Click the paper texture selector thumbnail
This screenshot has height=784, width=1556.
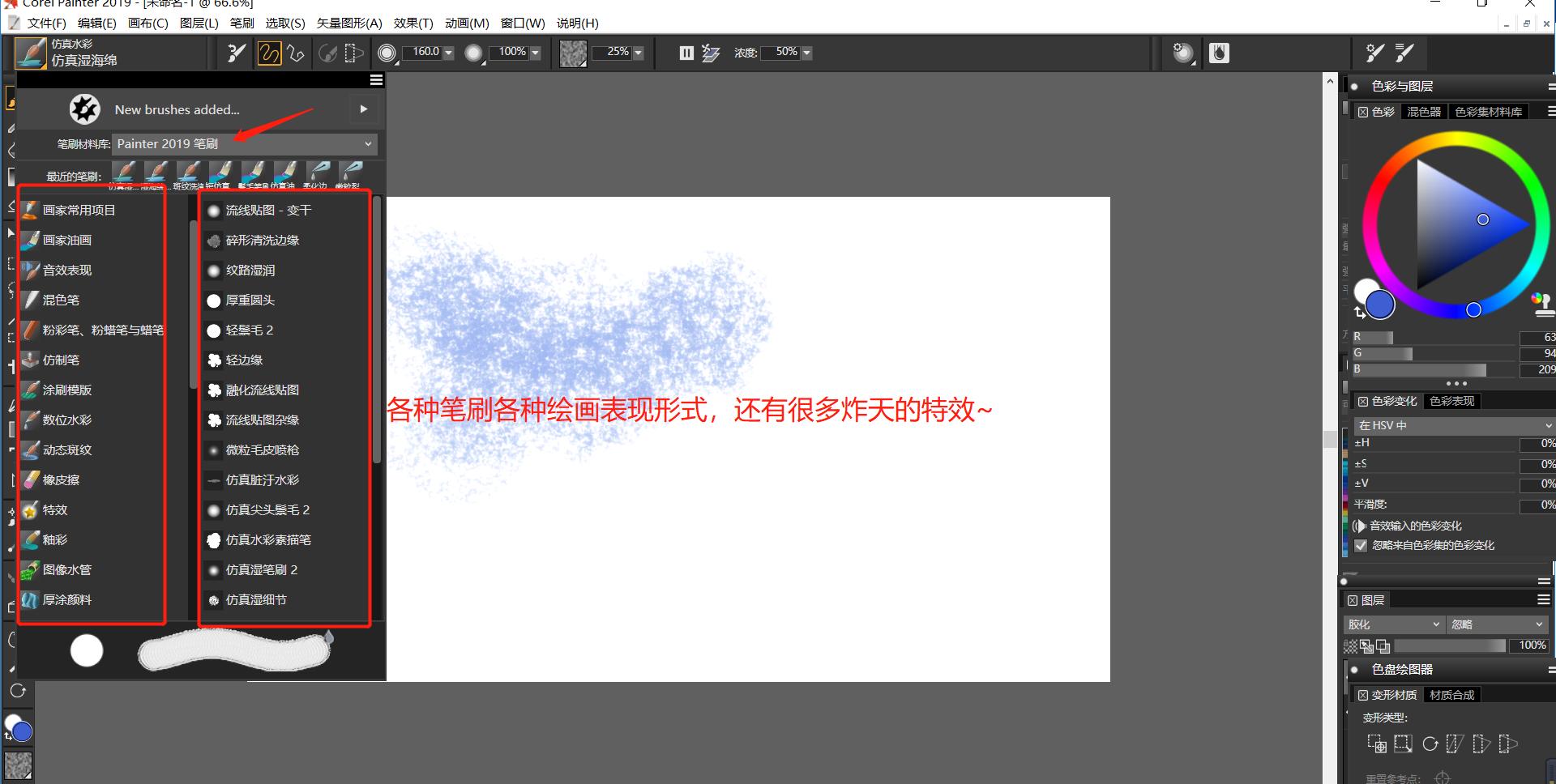tap(573, 53)
